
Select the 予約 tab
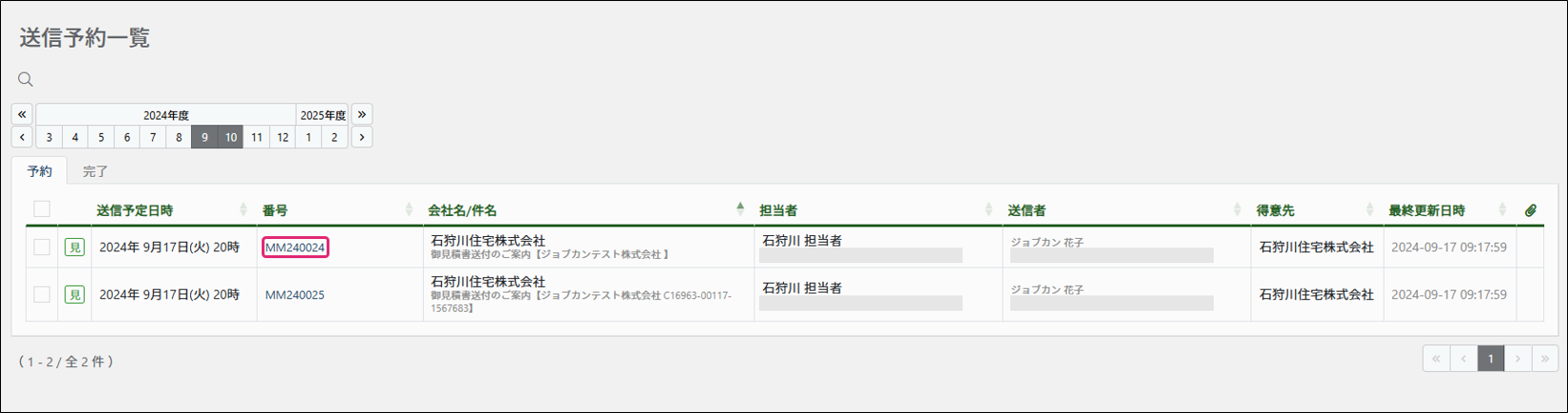point(39,172)
